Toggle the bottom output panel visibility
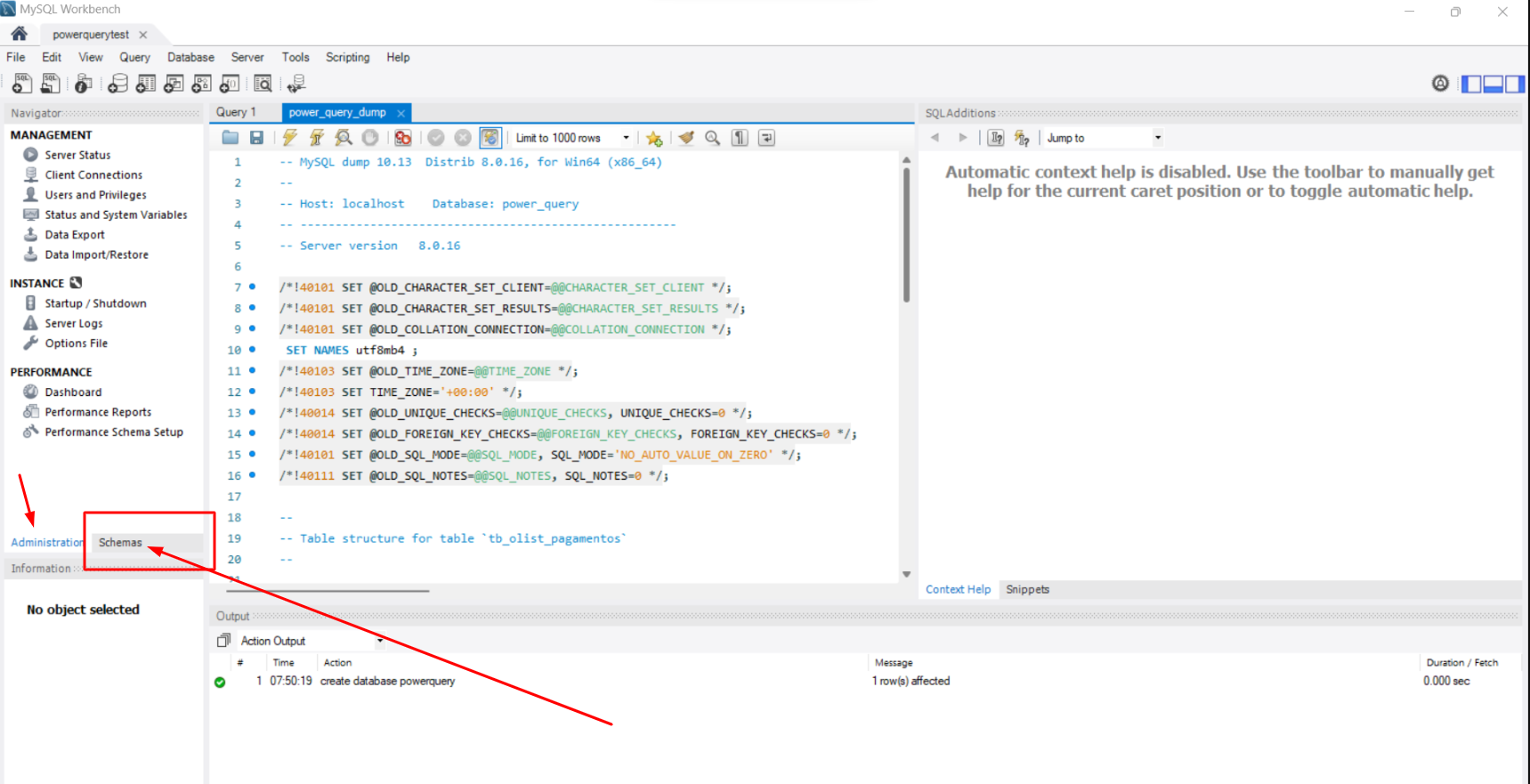Viewport: 1530px width, 784px height. coord(1493,84)
